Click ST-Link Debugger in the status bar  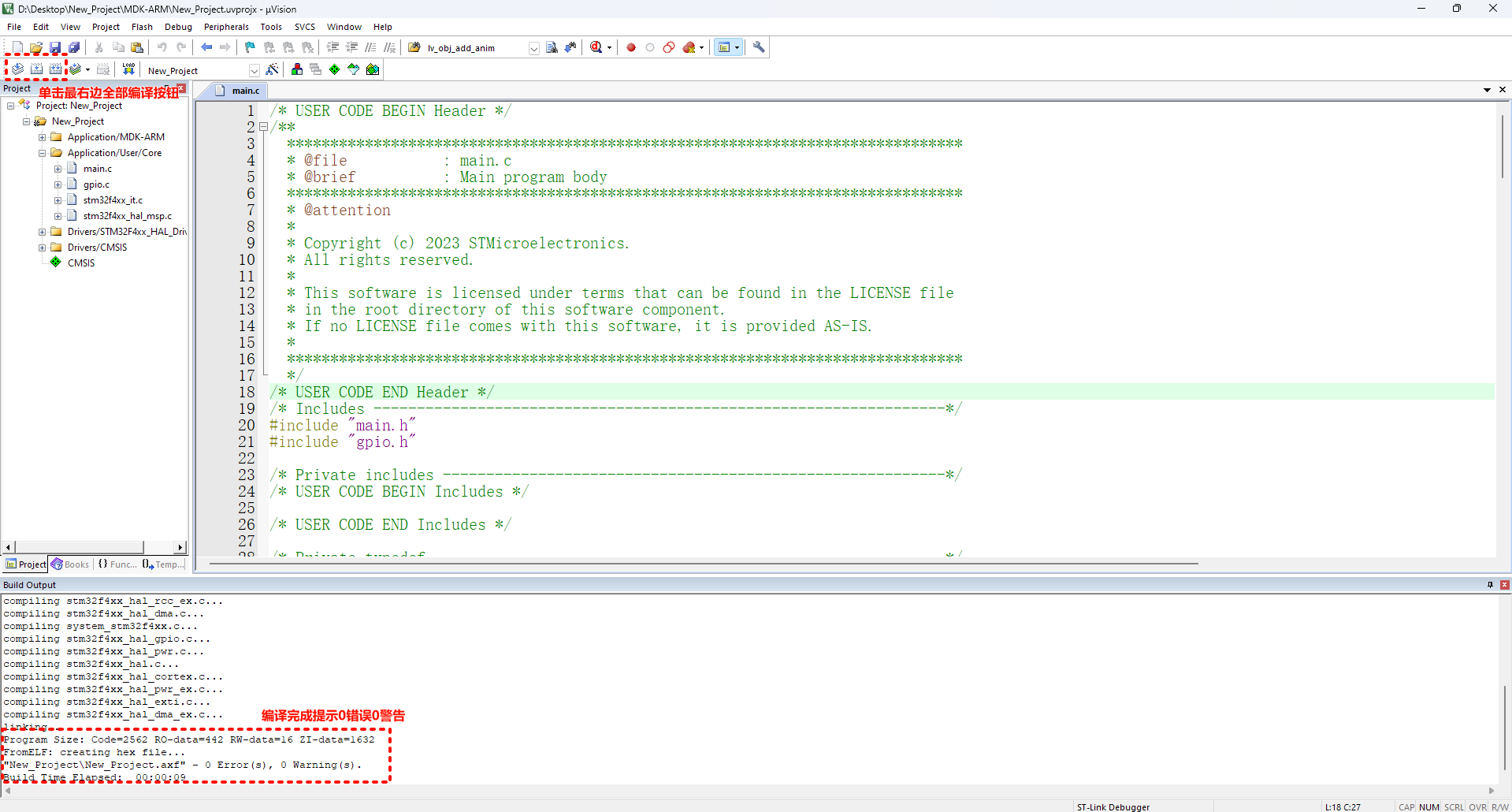pos(1113,806)
